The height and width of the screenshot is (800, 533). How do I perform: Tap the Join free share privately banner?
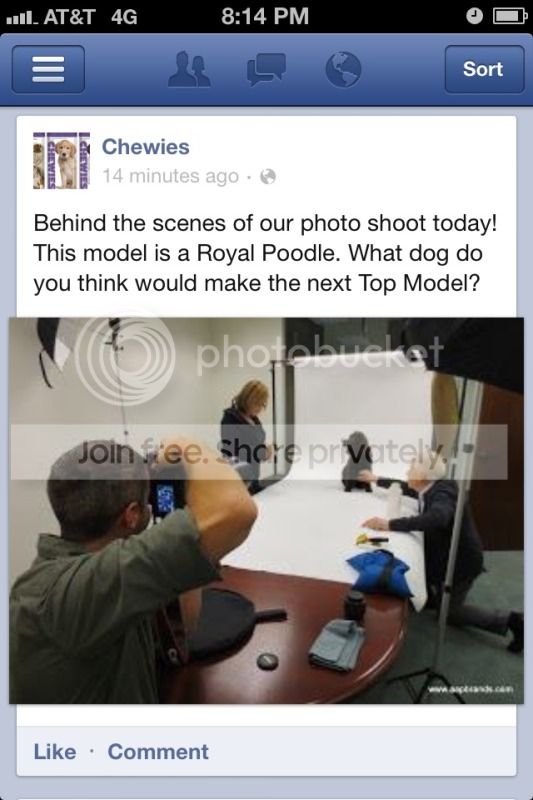click(259, 452)
